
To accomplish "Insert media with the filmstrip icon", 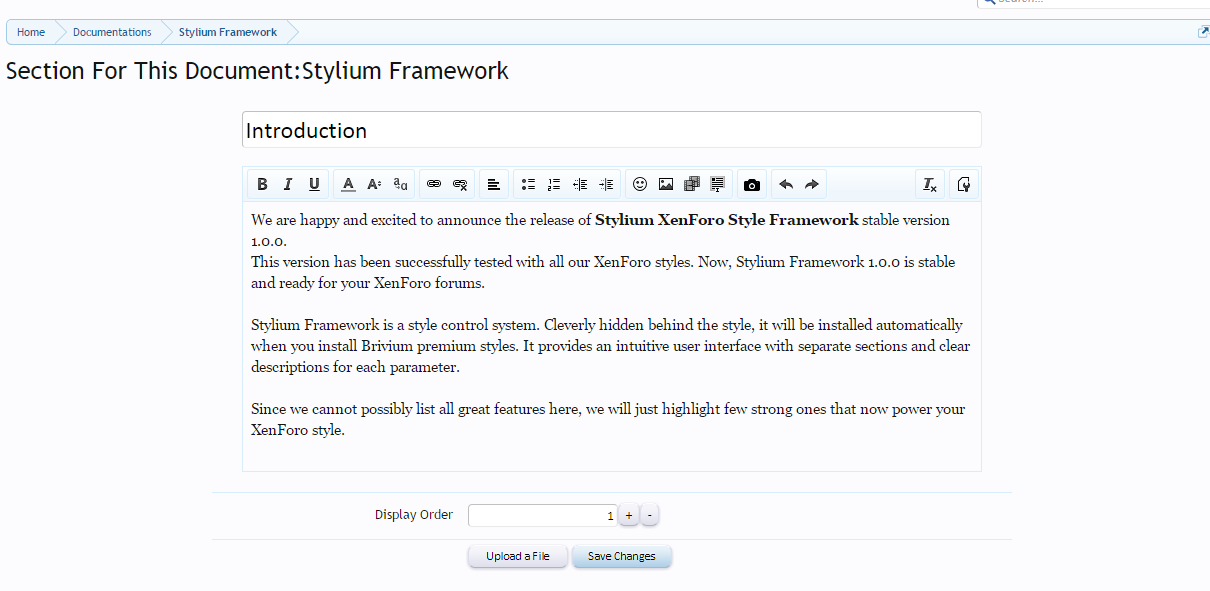I will [x=692, y=184].
